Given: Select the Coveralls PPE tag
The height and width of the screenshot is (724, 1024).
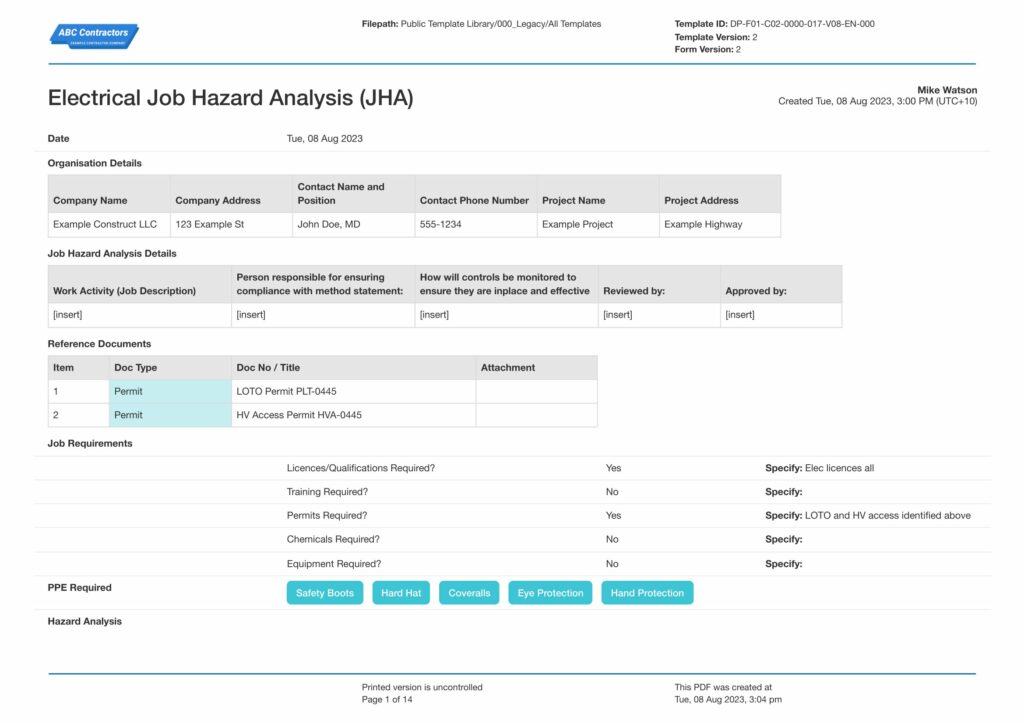Looking at the screenshot, I should pos(469,593).
